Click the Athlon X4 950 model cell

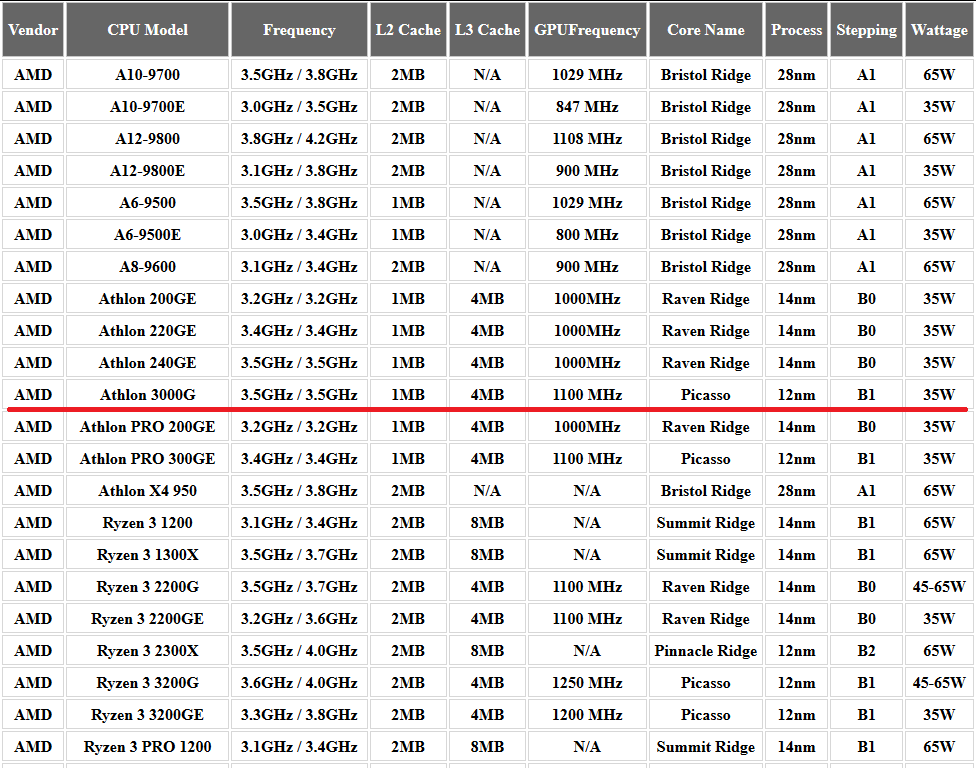(148, 490)
